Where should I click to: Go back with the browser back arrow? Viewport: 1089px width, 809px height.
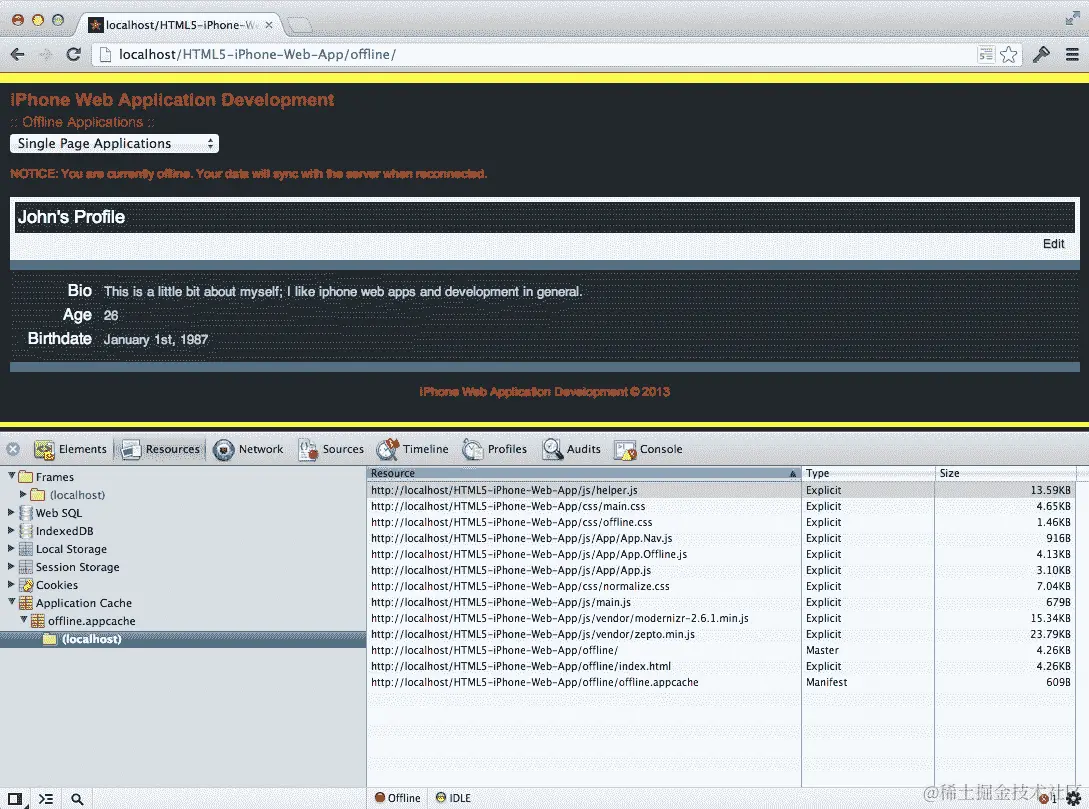click(18, 54)
